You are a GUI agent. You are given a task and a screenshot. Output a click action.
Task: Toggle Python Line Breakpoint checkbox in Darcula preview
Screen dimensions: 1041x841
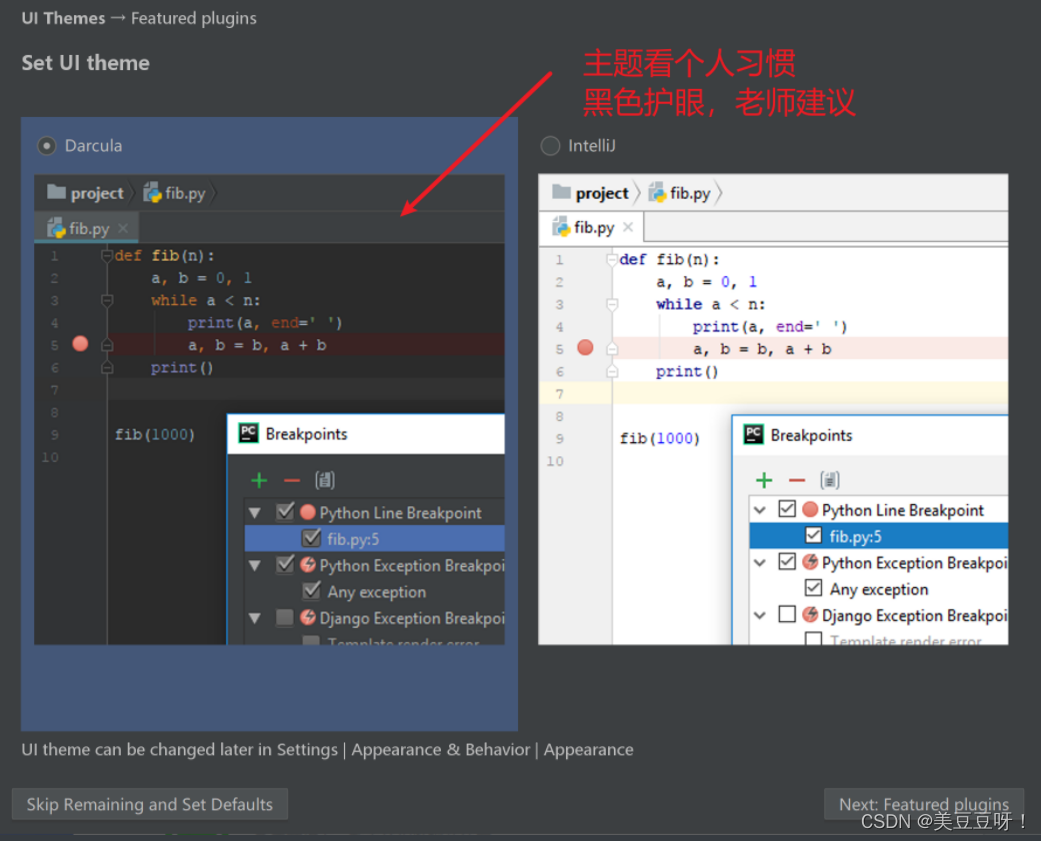click(285, 512)
